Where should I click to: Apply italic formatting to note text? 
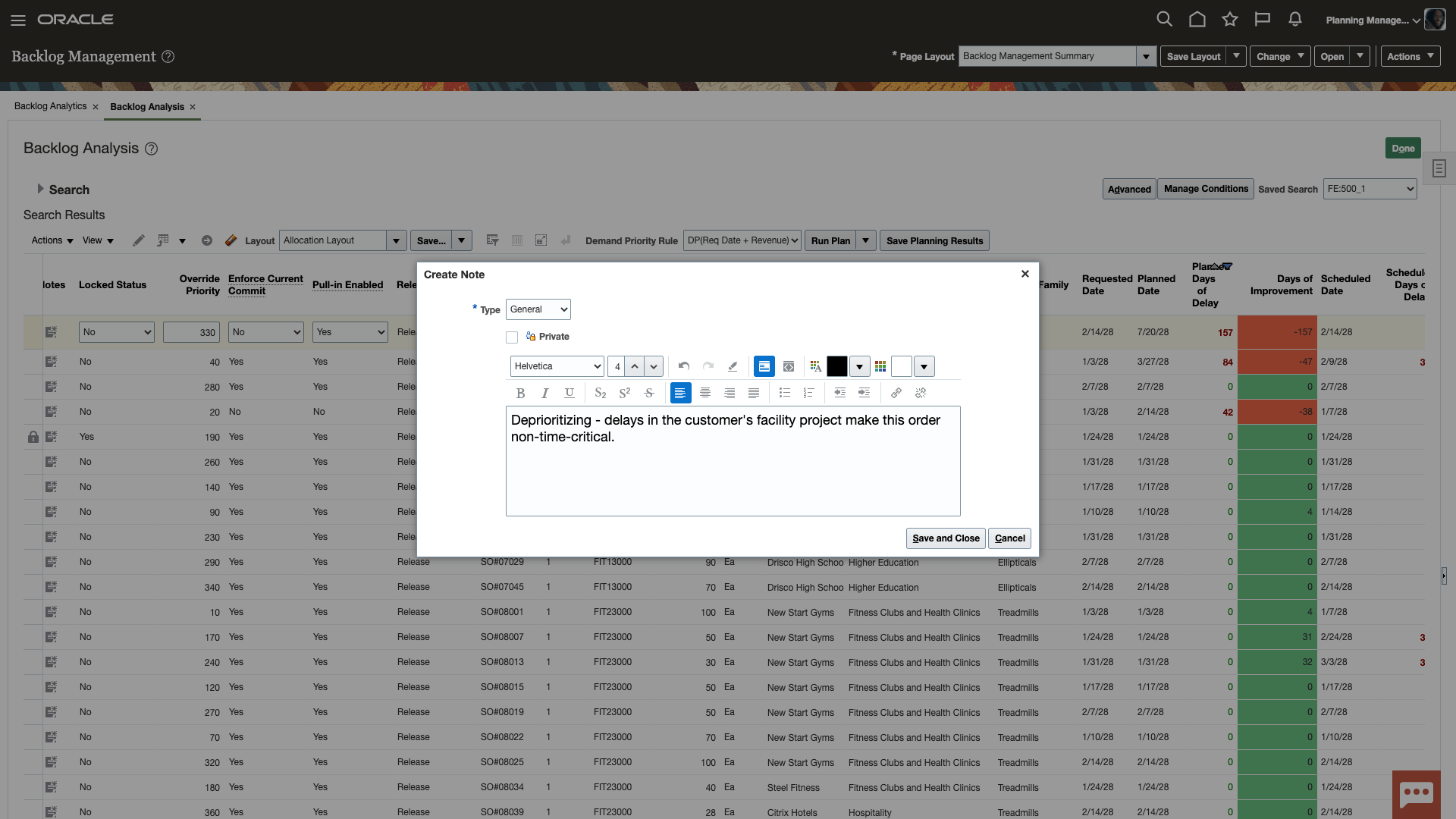pyautogui.click(x=544, y=393)
